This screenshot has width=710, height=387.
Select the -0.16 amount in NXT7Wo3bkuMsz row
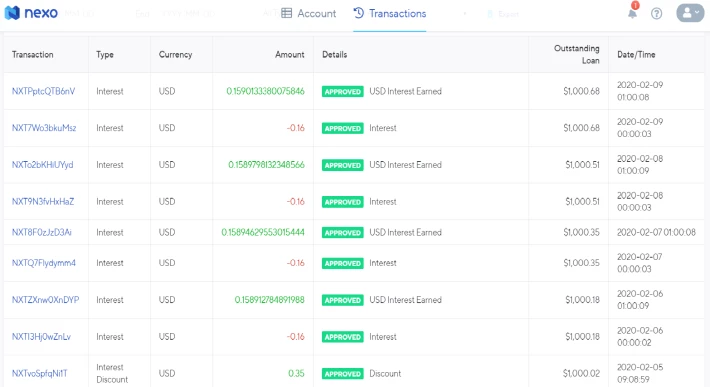[296, 128]
